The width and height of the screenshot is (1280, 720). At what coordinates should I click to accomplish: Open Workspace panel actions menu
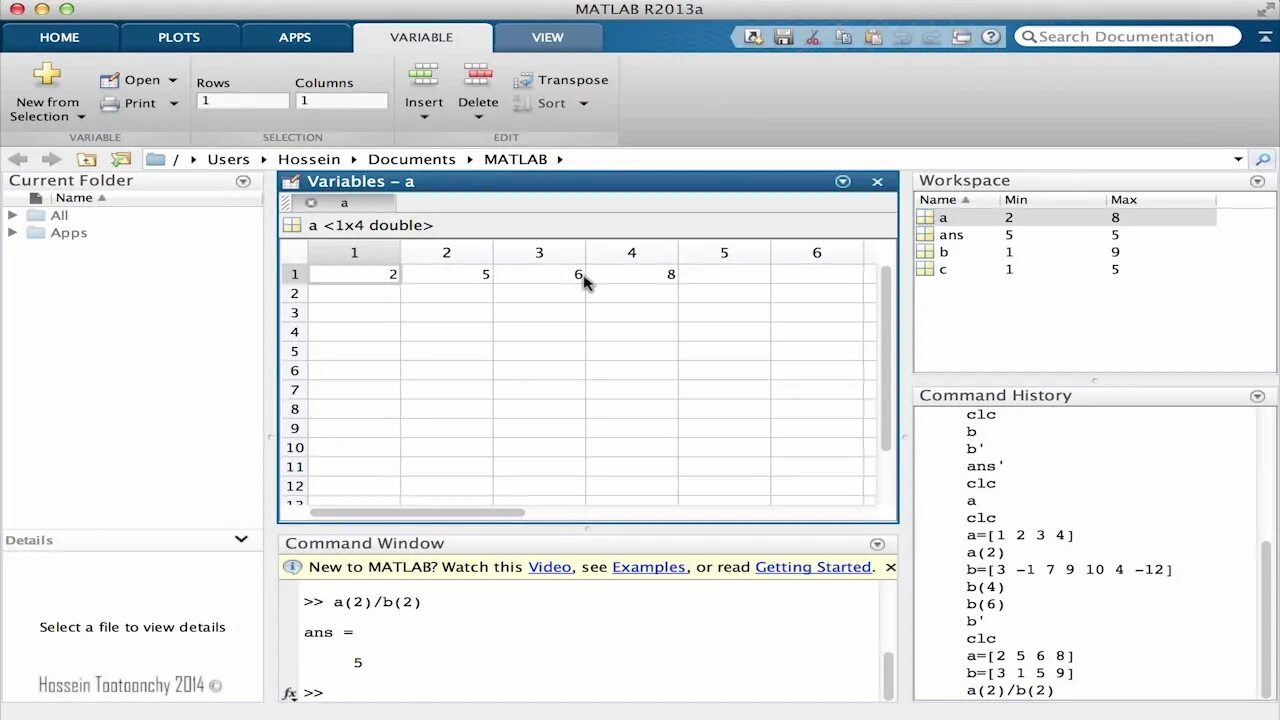click(x=1257, y=181)
